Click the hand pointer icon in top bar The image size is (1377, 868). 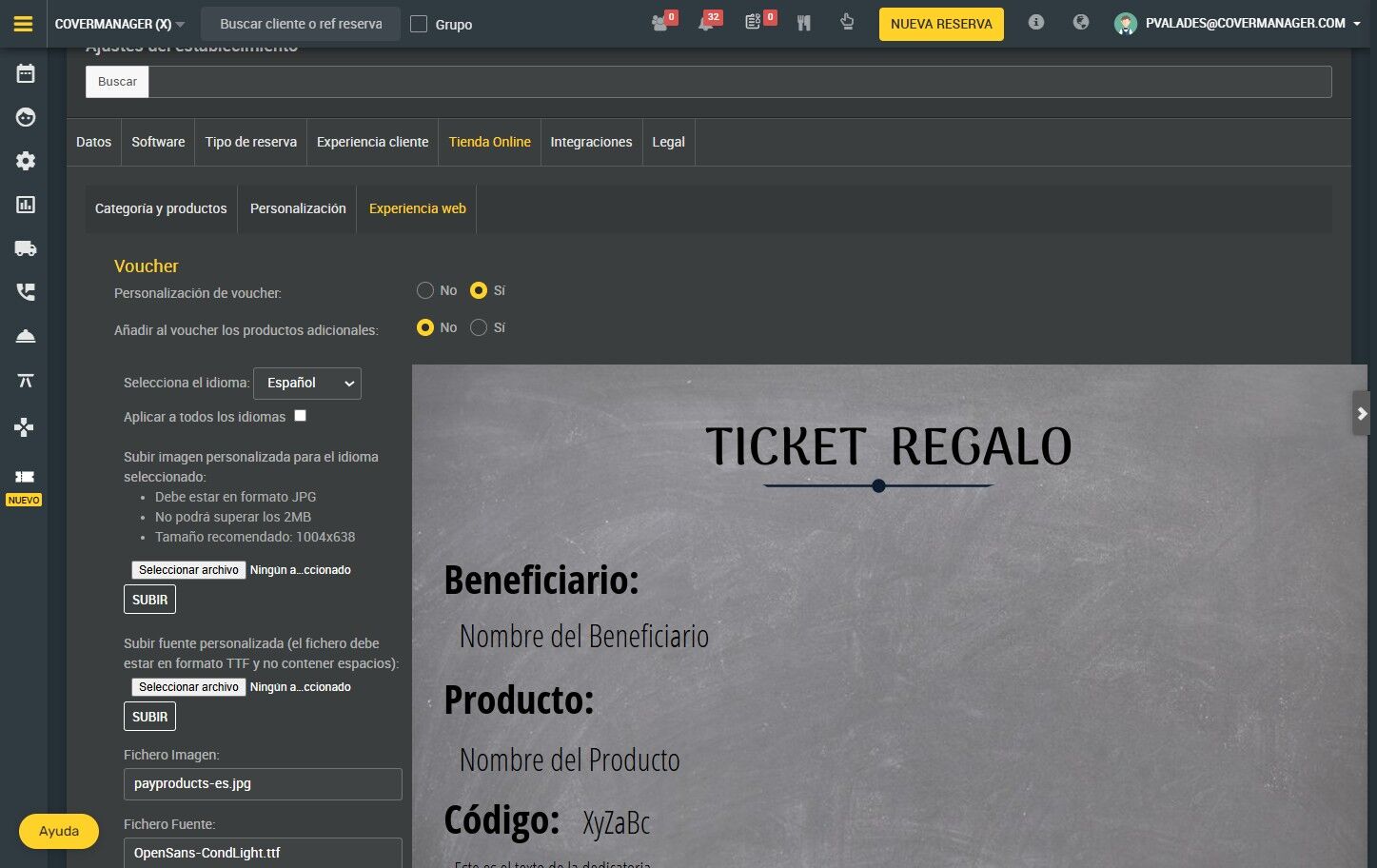[847, 22]
